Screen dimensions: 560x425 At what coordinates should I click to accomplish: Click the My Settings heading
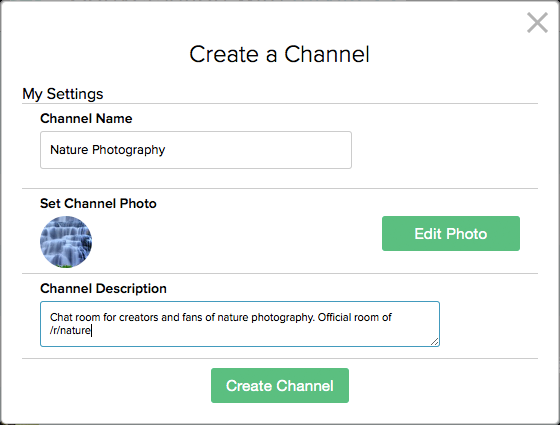[x=62, y=94]
